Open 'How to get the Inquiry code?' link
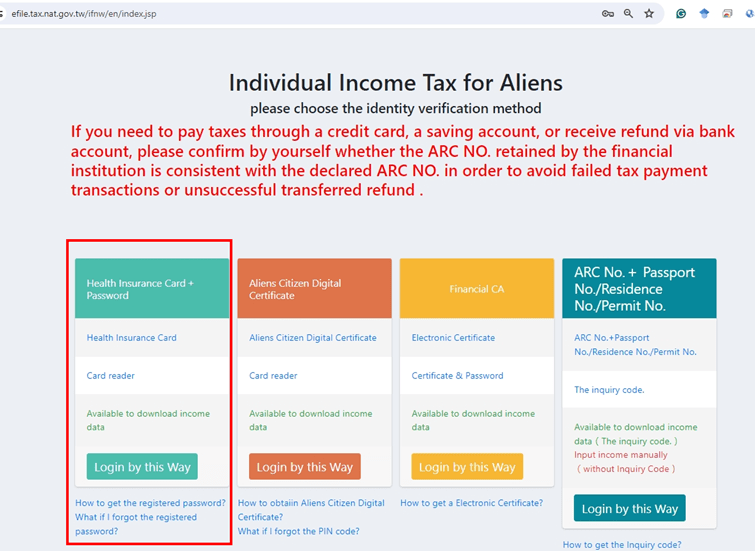The image size is (755, 551). (622, 545)
